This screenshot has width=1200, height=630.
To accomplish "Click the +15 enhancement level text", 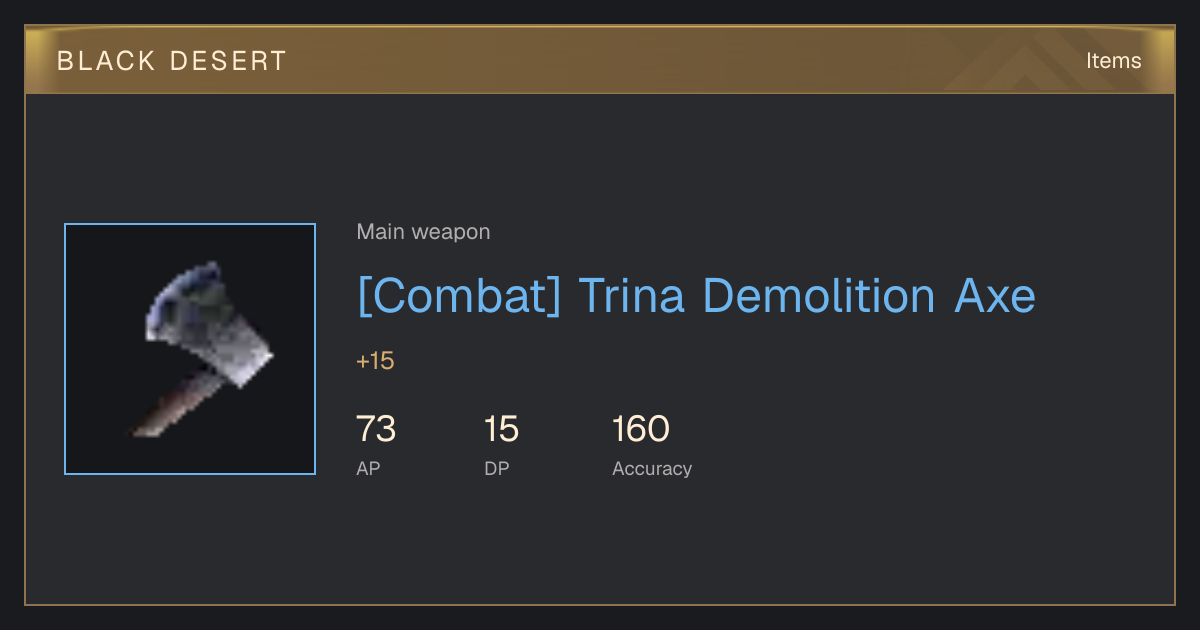I will tap(375, 361).
